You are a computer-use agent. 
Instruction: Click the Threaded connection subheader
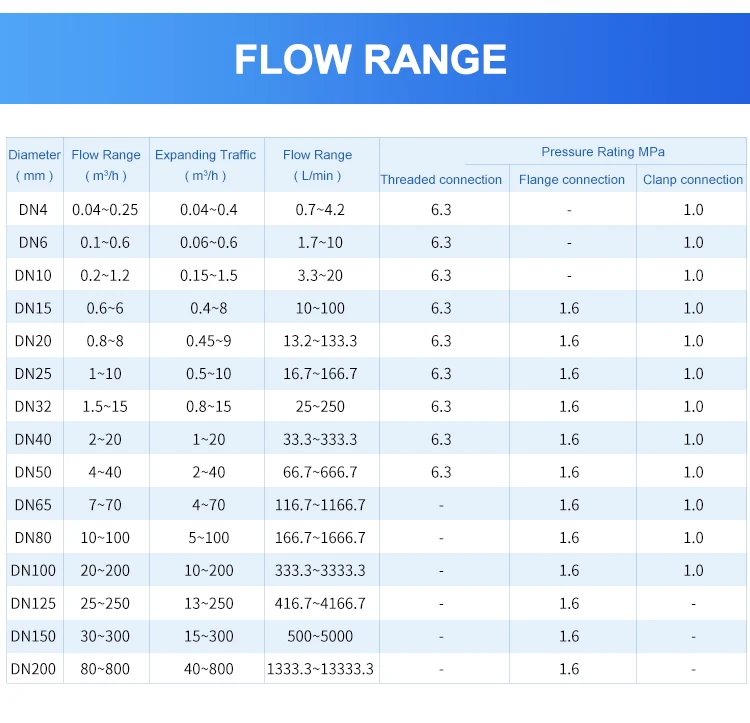(x=441, y=179)
